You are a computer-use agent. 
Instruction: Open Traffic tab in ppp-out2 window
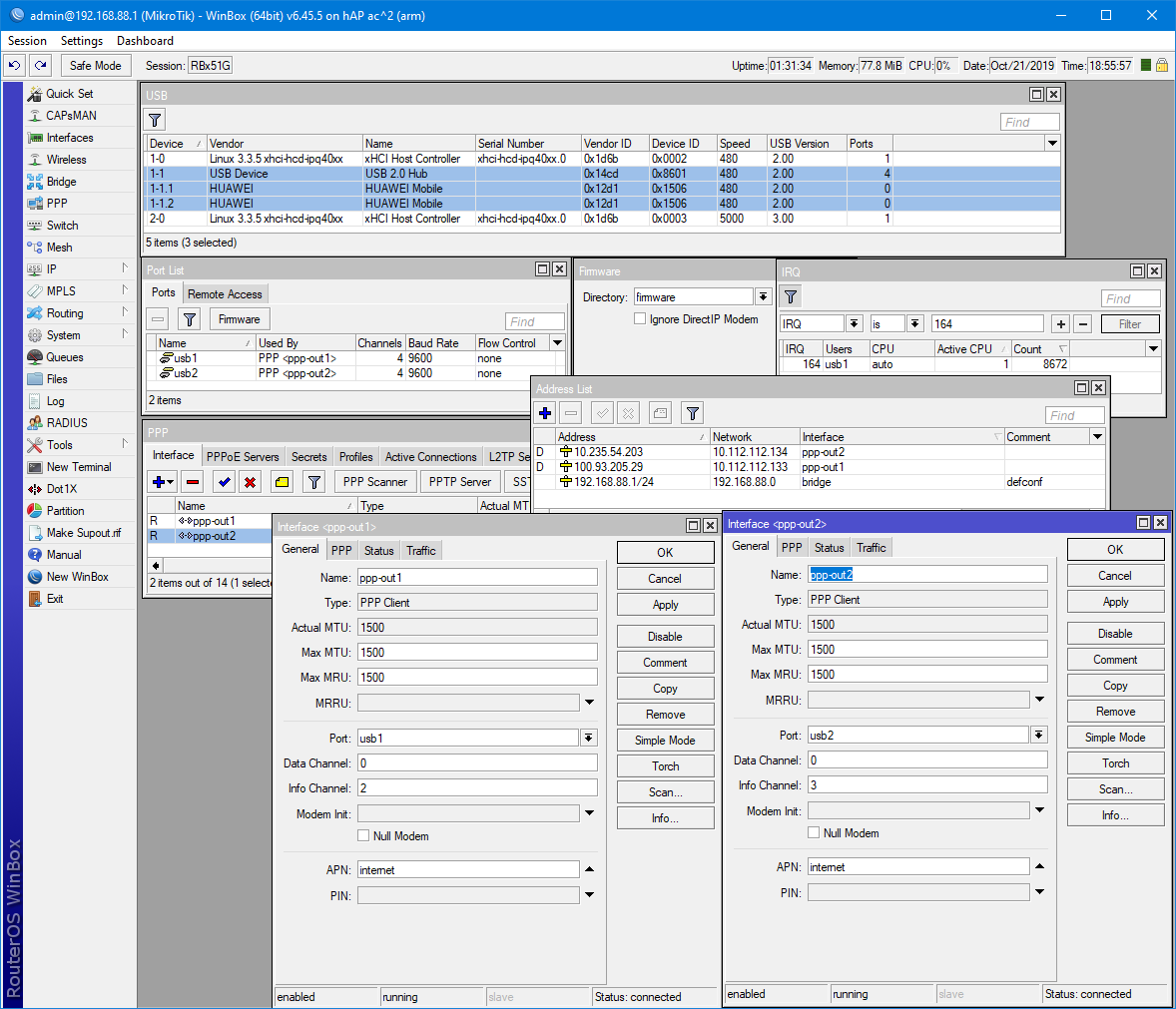click(x=871, y=547)
